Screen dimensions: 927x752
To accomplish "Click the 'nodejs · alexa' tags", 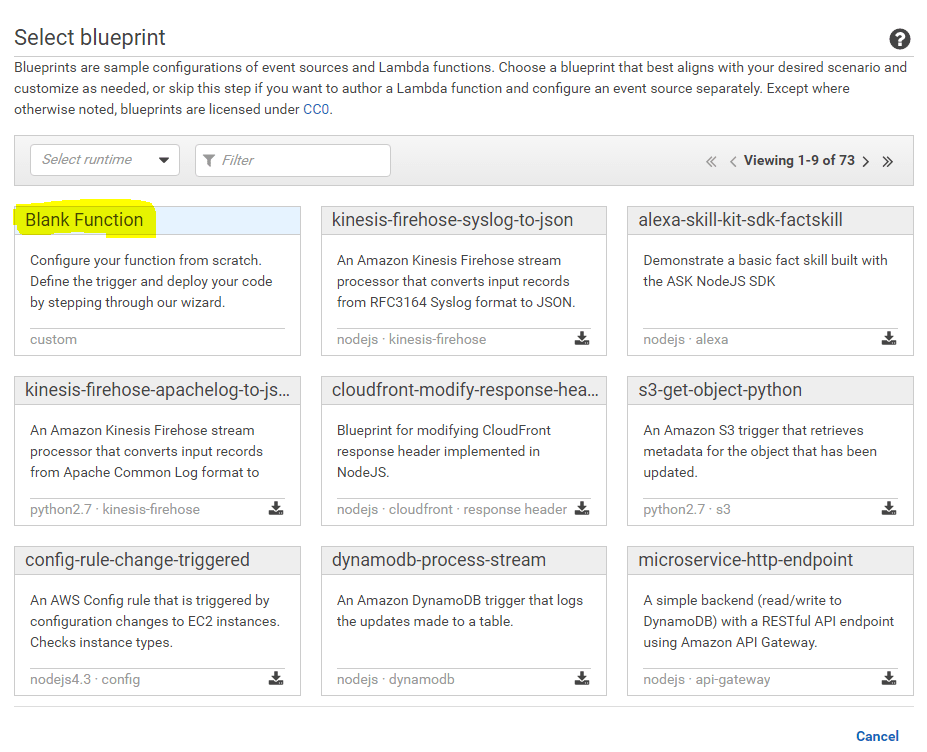I will [686, 339].
